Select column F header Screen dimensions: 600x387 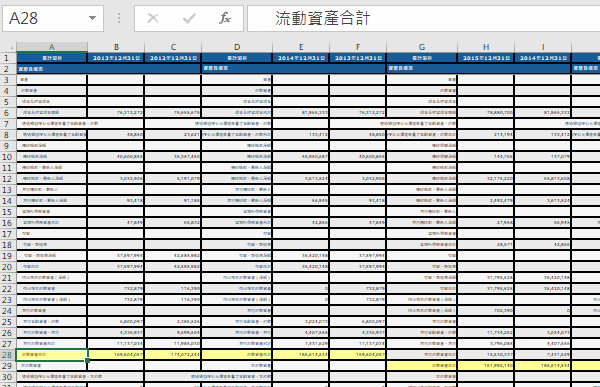(x=358, y=47)
